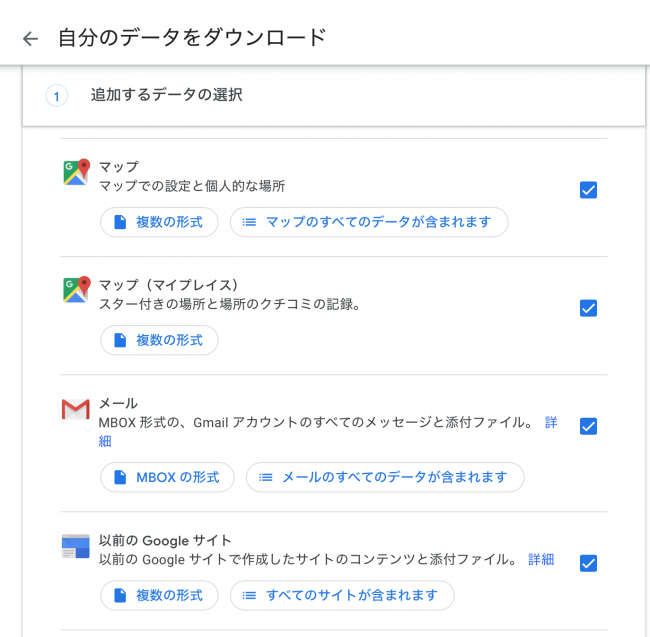Uncheck the マップ data checkbox
The image size is (650, 637).
tap(588, 190)
